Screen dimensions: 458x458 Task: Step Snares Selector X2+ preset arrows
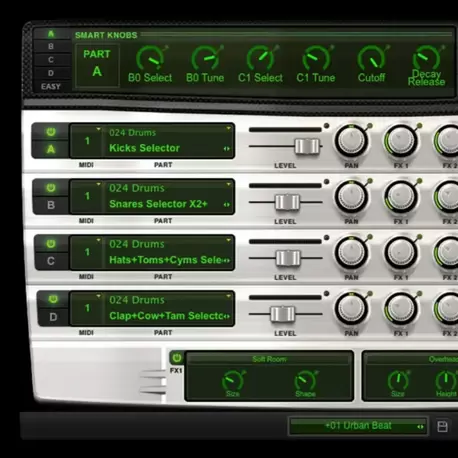pos(227,205)
